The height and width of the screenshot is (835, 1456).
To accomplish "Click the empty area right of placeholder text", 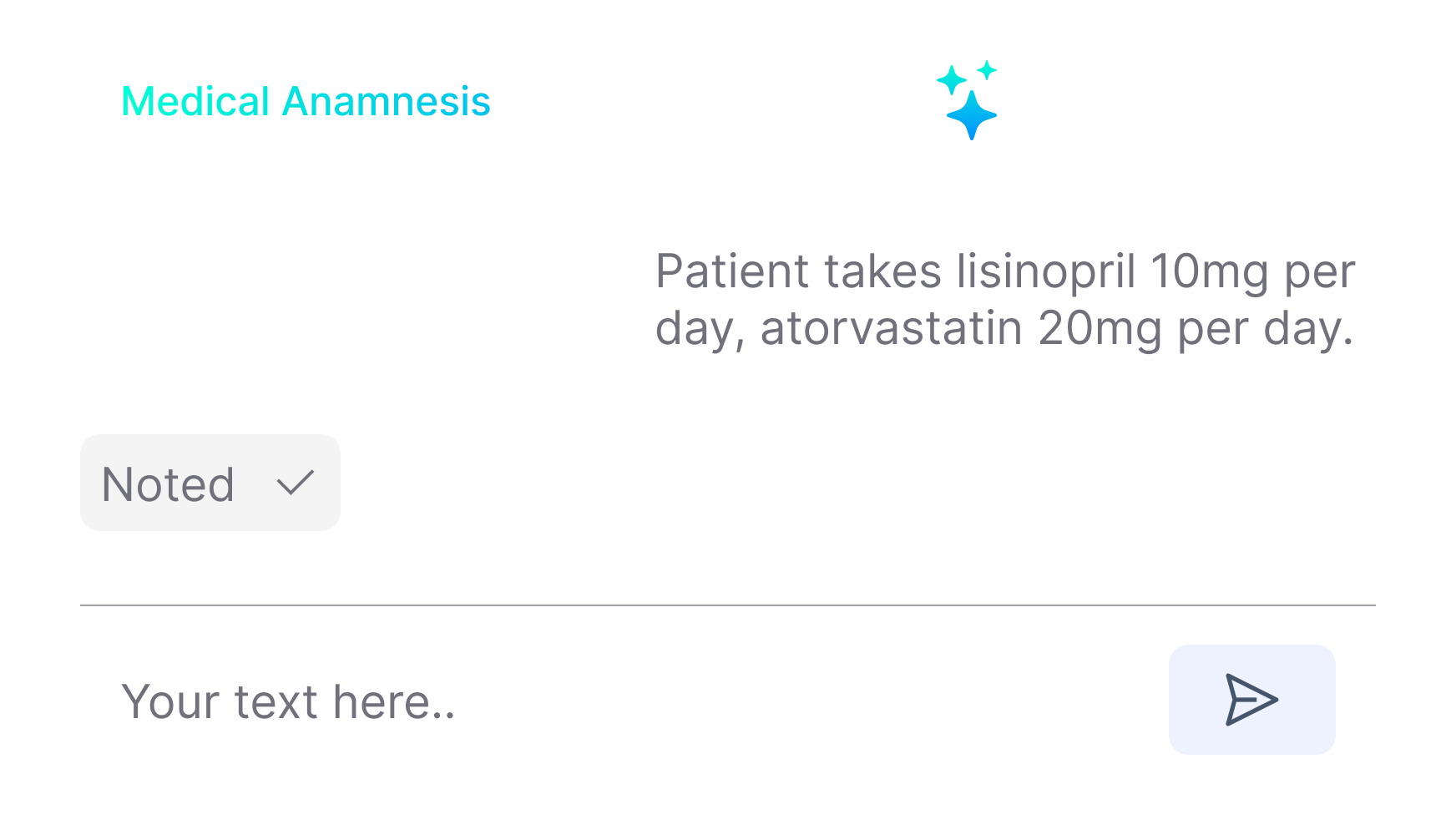I will point(810,701).
